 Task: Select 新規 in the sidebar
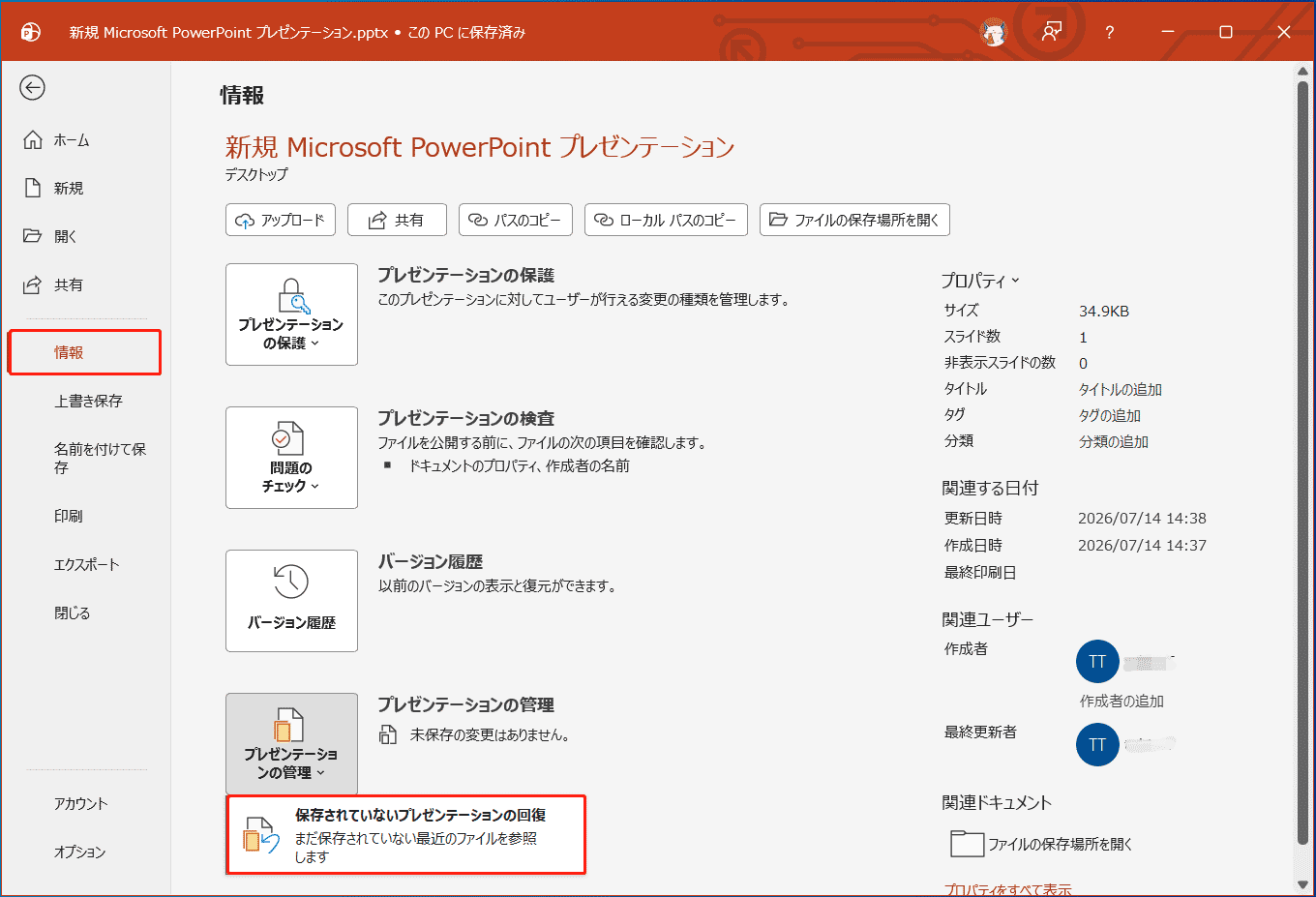pyautogui.click(x=53, y=189)
